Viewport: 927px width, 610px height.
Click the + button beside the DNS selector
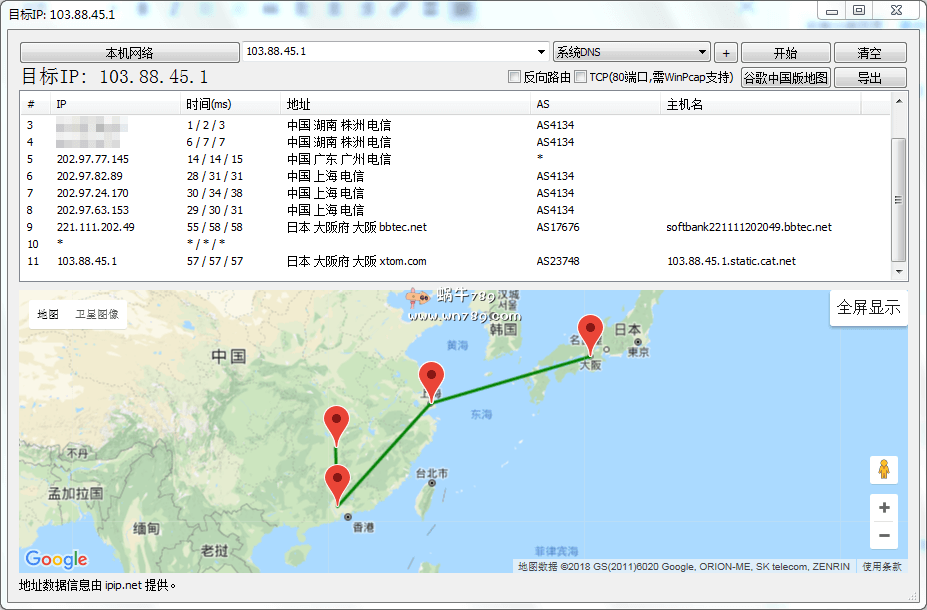tap(725, 52)
